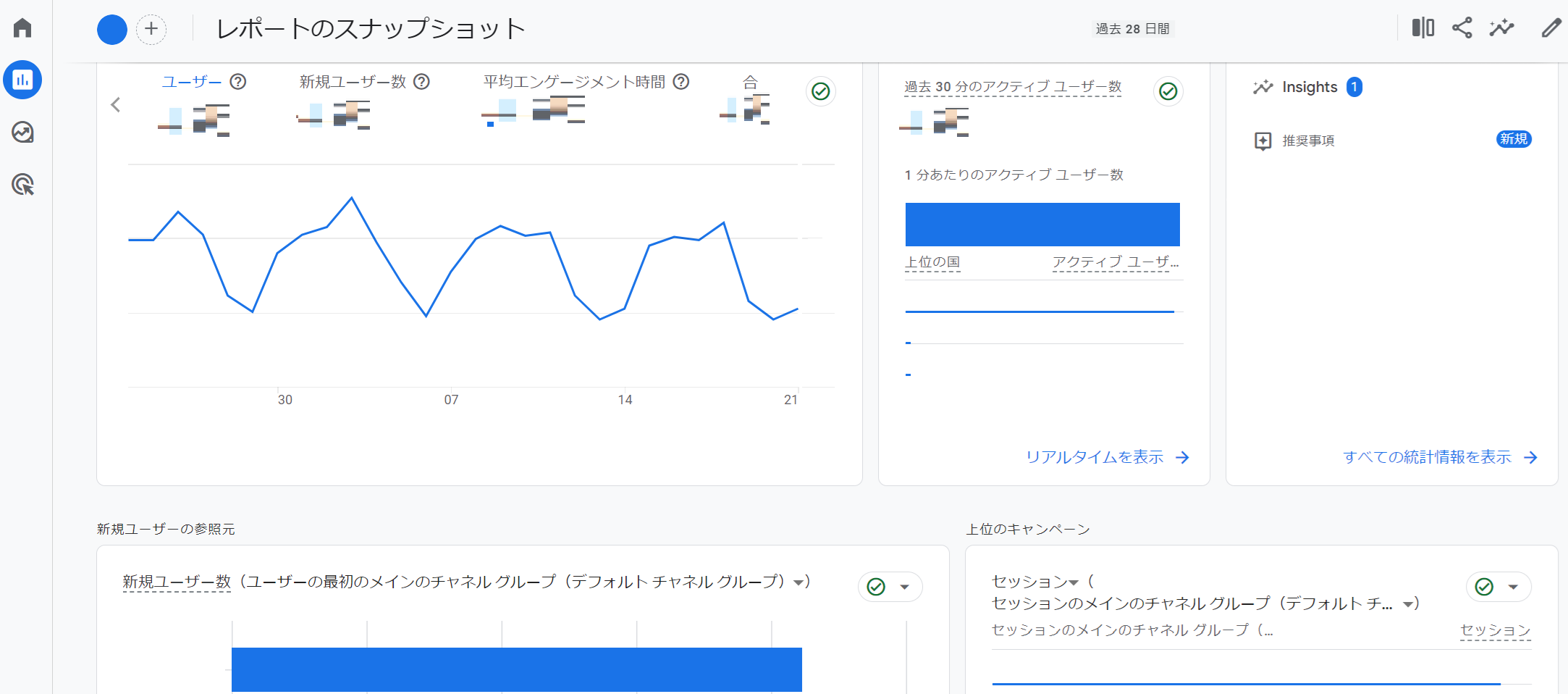This screenshot has height=694, width=1568.
Task: Select the 新規ユーザー数 metric tab
Action: (353, 82)
